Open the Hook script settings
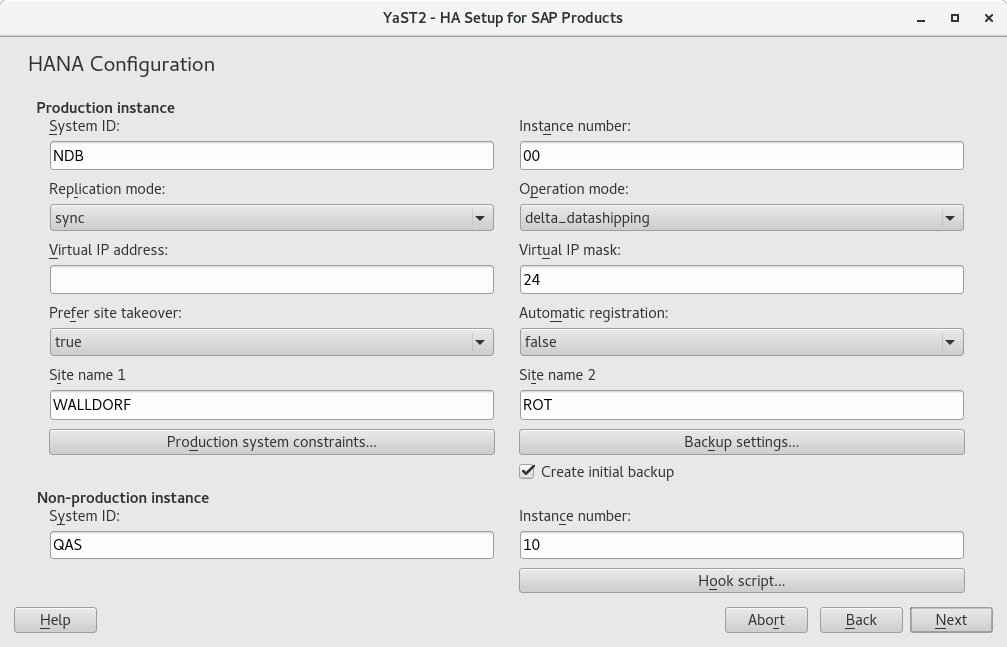The height and width of the screenshot is (647, 1007). click(x=741, y=581)
